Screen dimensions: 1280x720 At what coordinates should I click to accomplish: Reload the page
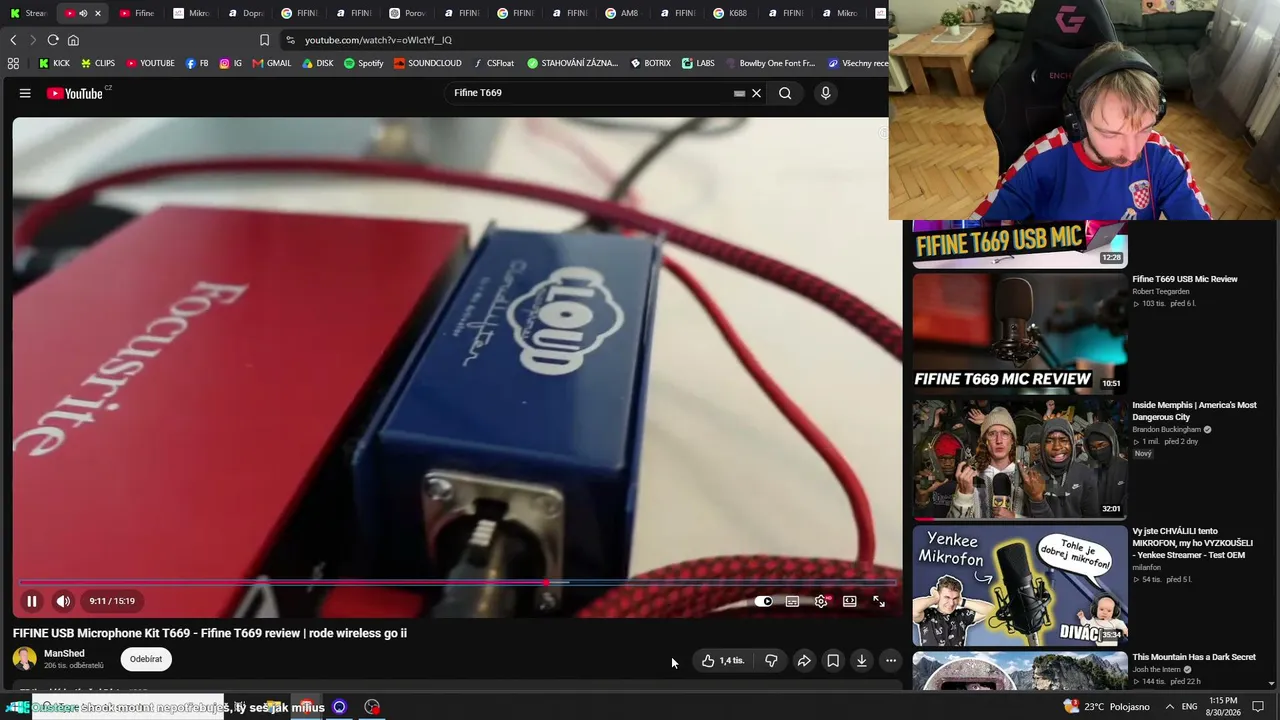coord(53,40)
